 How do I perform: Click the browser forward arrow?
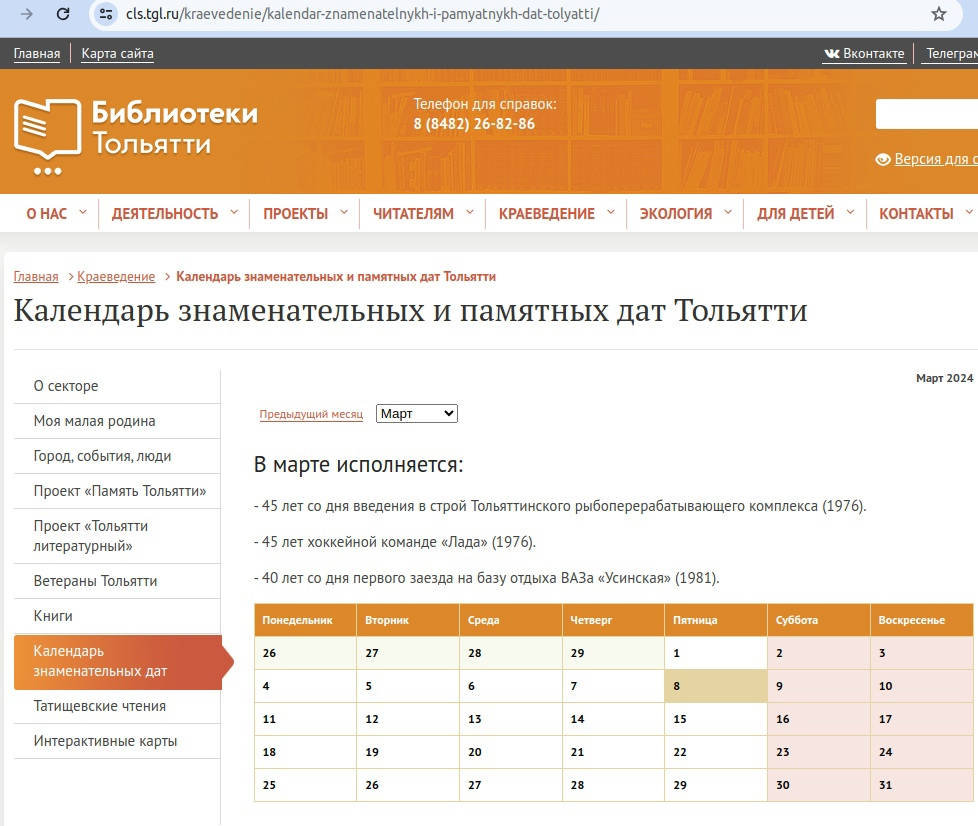[x=27, y=14]
